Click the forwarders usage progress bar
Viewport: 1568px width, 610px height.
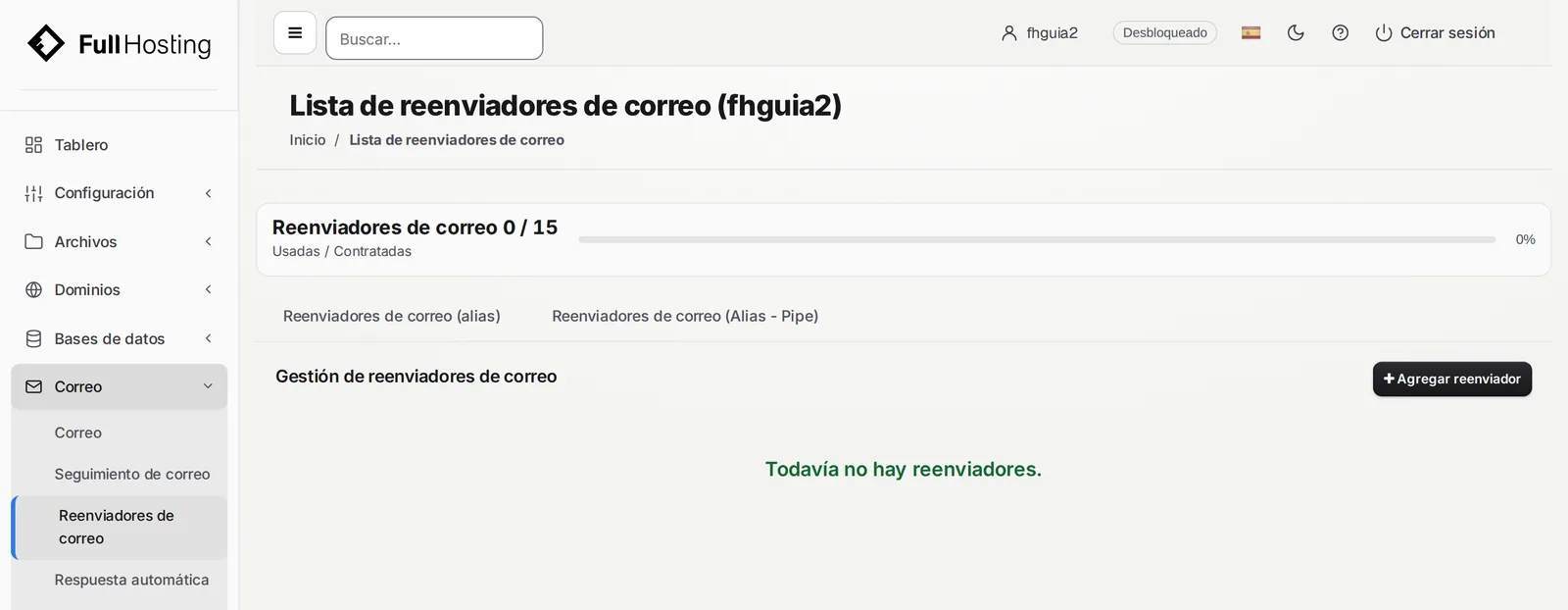pos(1037,239)
